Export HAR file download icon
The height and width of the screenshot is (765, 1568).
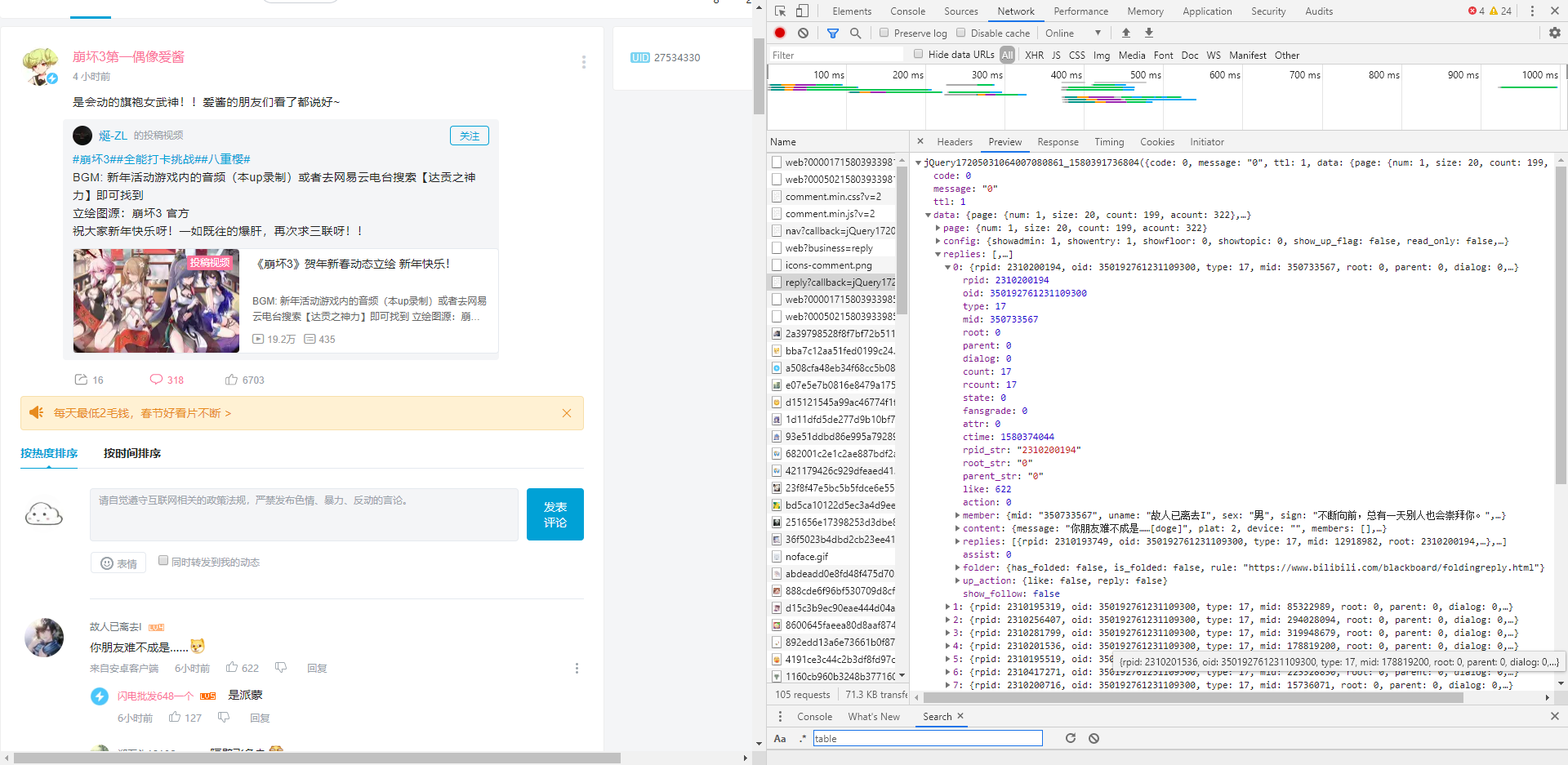(x=1149, y=33)
